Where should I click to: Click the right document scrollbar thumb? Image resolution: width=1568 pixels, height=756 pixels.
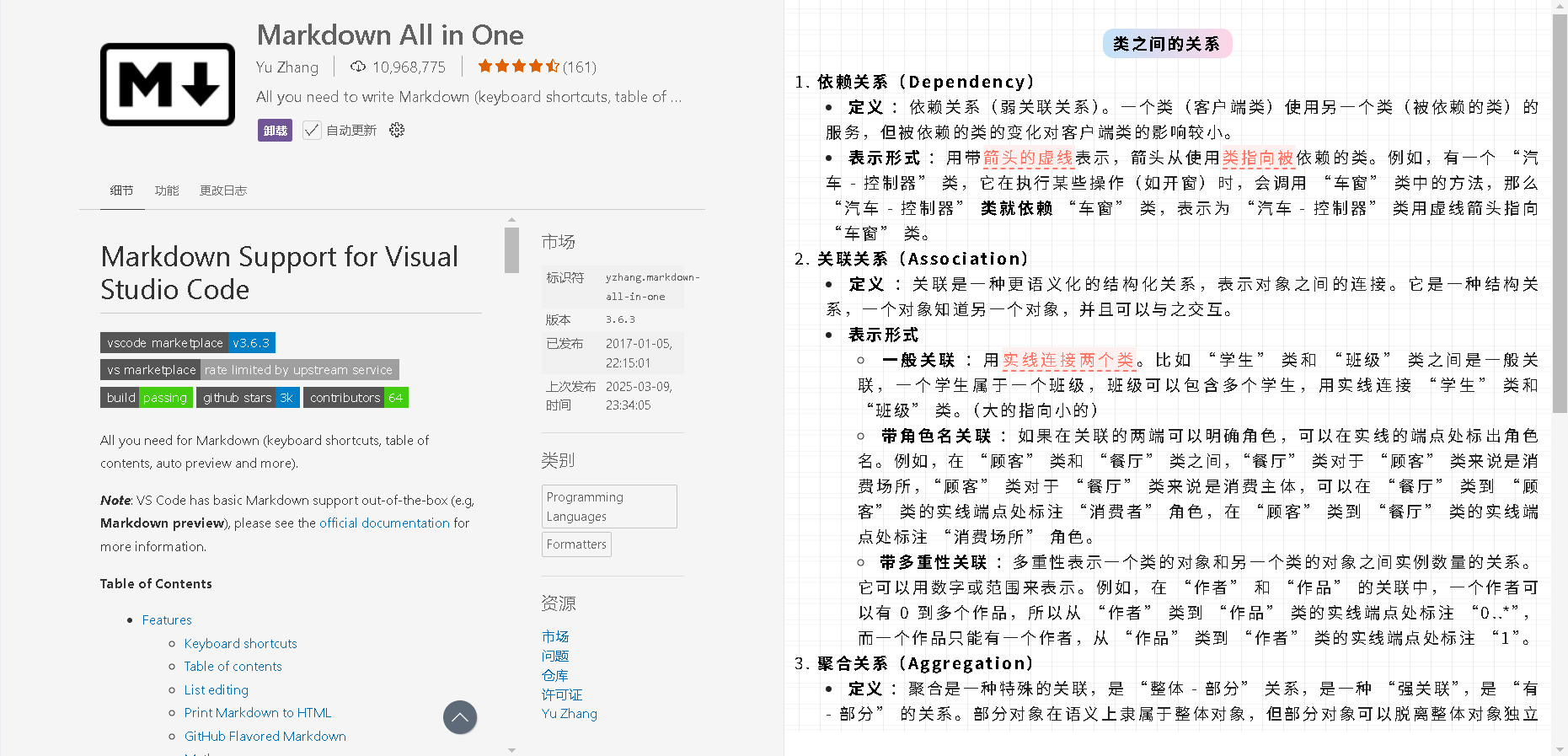(1560, 213)
